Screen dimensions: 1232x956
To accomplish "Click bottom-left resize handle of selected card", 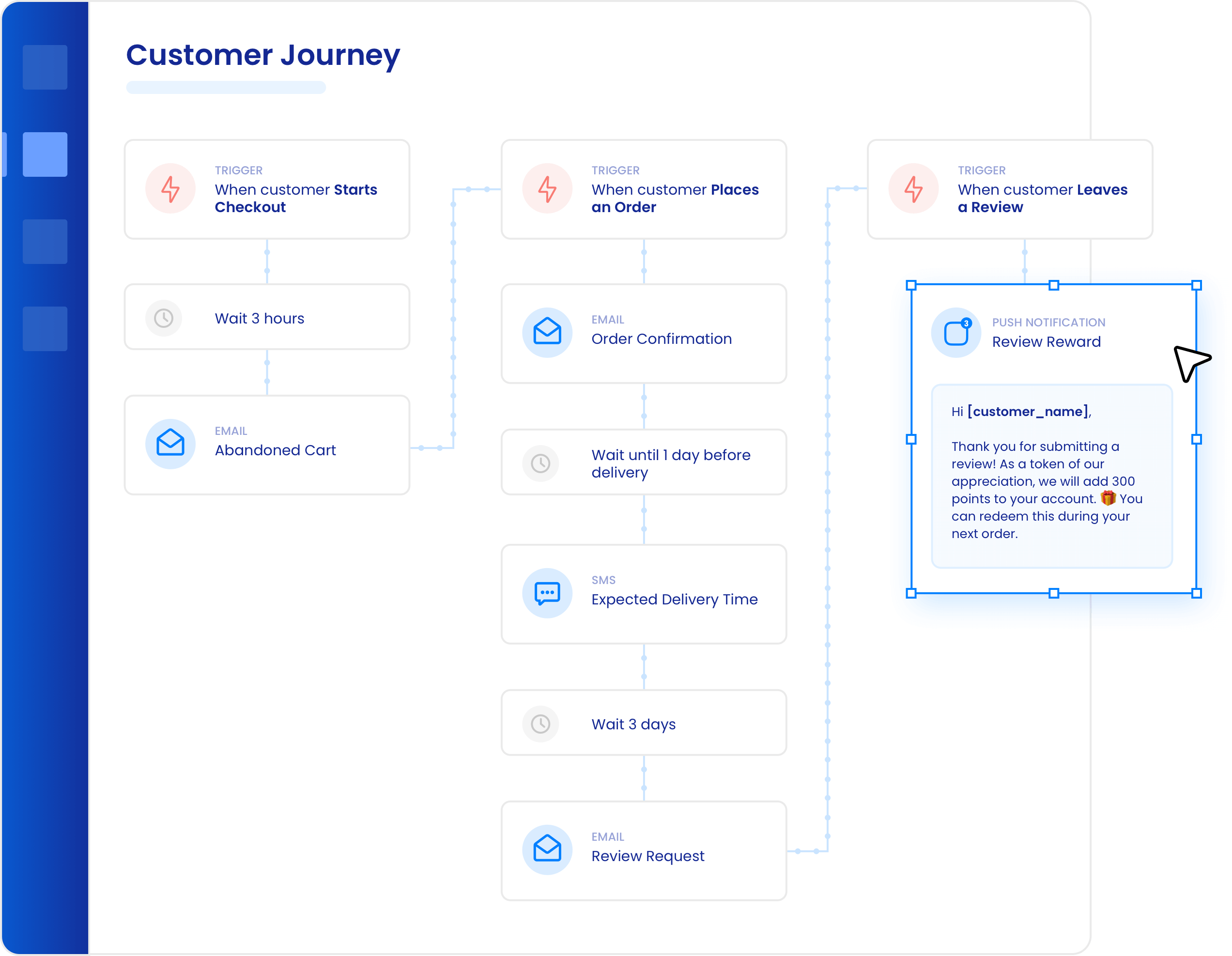I will (x=911, y=593).
